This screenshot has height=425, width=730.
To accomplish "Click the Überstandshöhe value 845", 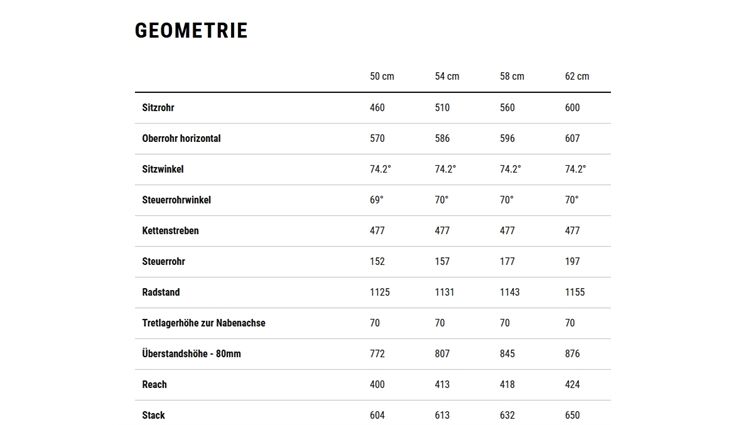I will point(507,353).
